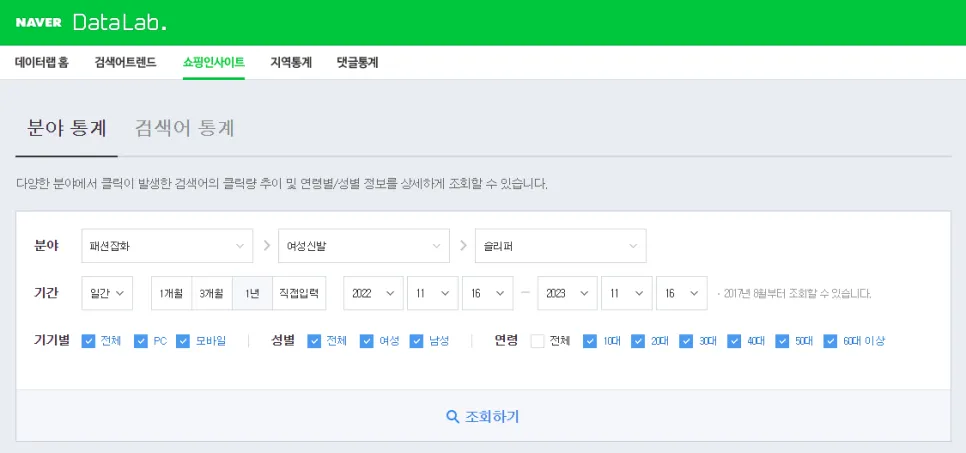966x453 pixels.
Task: Open the end day dropdown after 2023
Action: pyautogui.click(x=681, y=293)
